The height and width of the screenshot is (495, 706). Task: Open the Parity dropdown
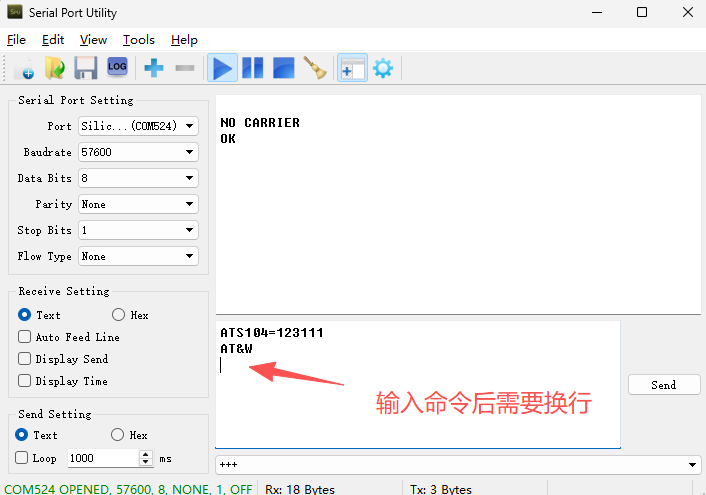(x=138, y=204)
